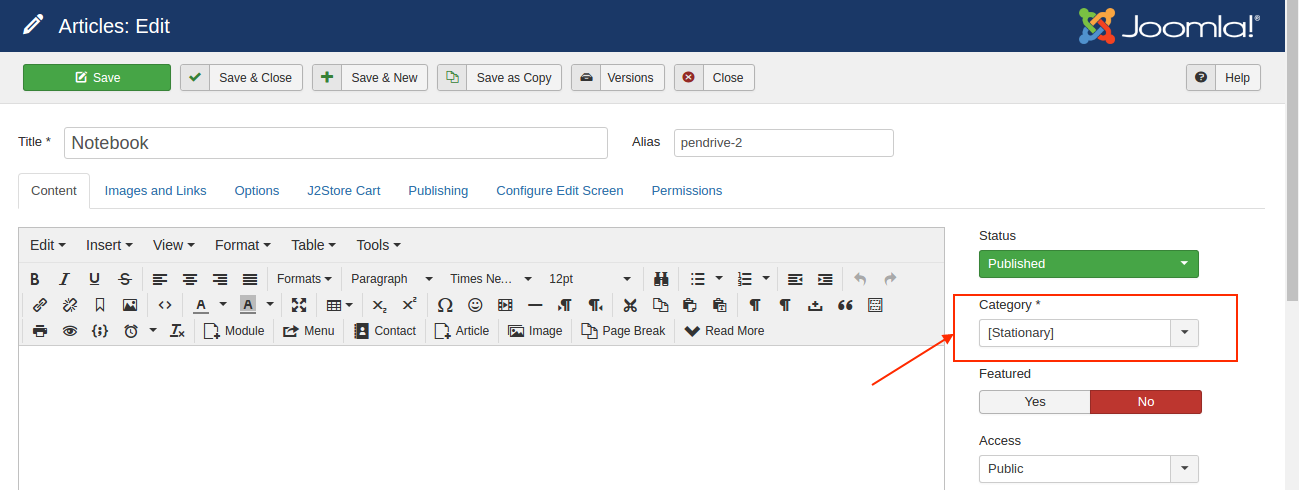1299x490 pixels.
Task: Open the Paragraph block format dropdown
Action: (391, 279)
